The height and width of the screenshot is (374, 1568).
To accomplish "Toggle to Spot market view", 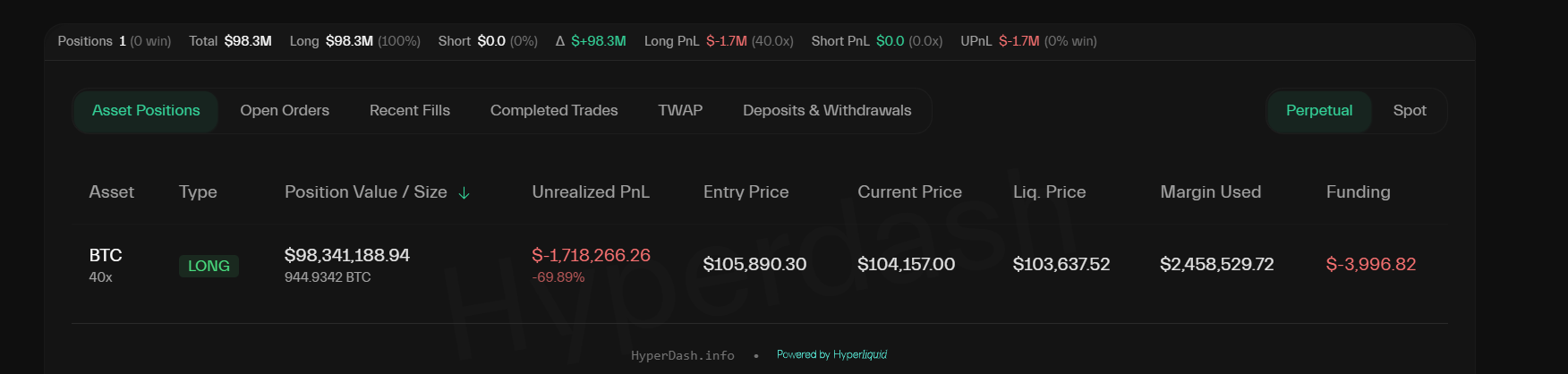I will pos(1409,111).
